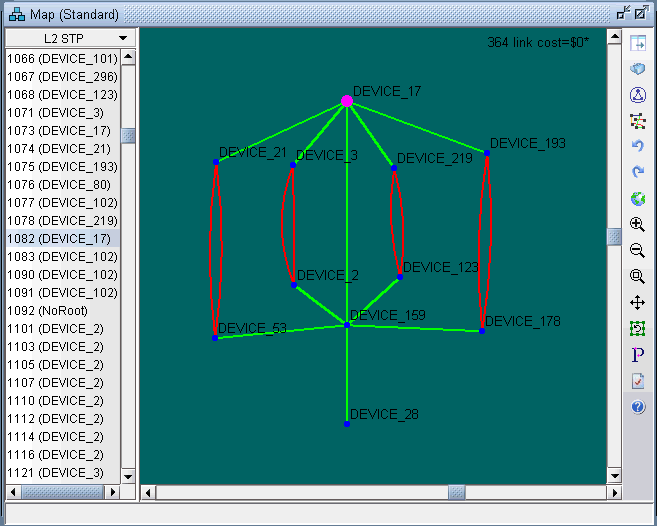This screenshot has height=526, width=657.
Task: Select 1092 (NoRoot) list entry
Action: click(x=49, y=310)
